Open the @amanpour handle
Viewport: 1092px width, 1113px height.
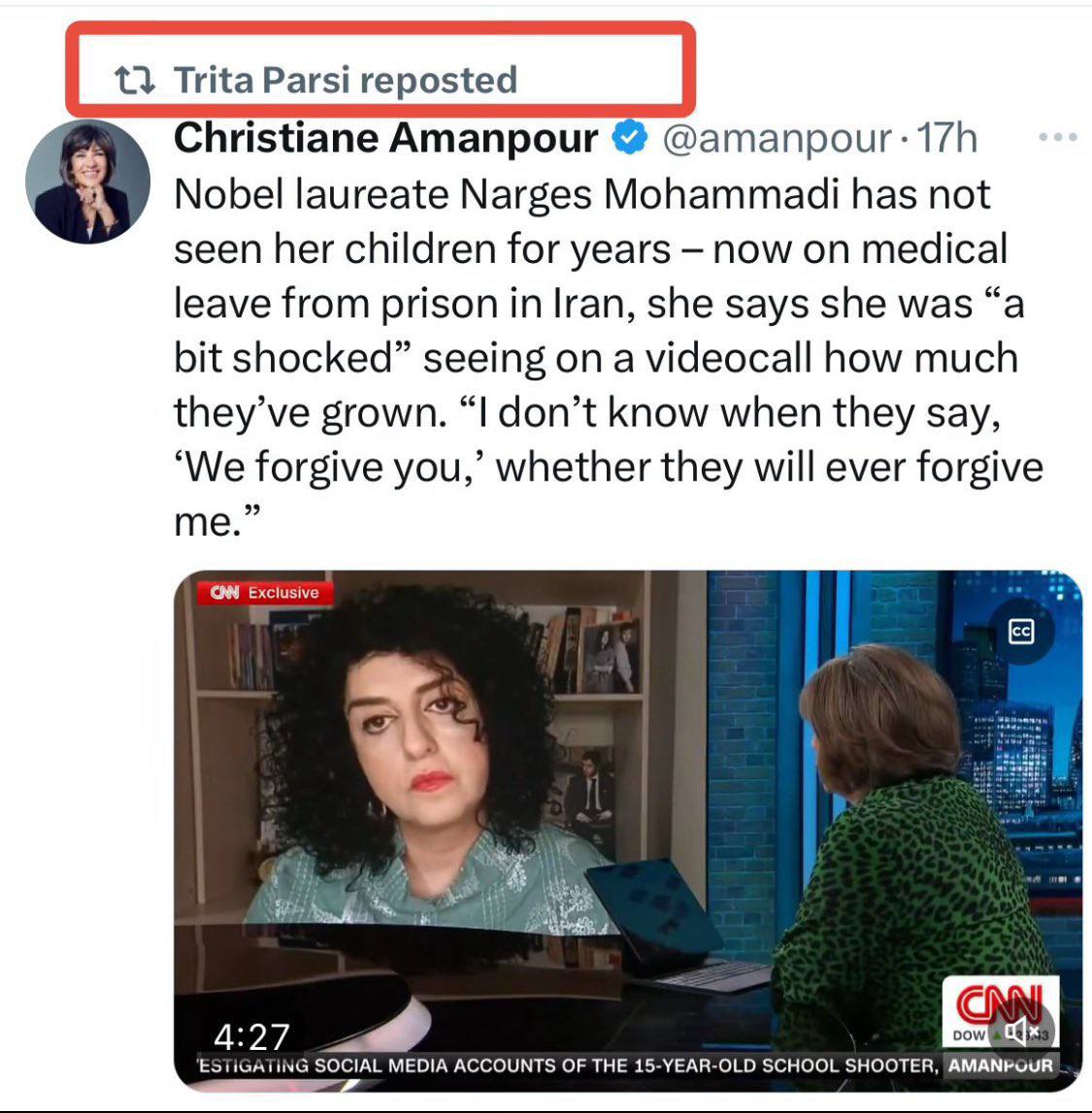(777, 139)
